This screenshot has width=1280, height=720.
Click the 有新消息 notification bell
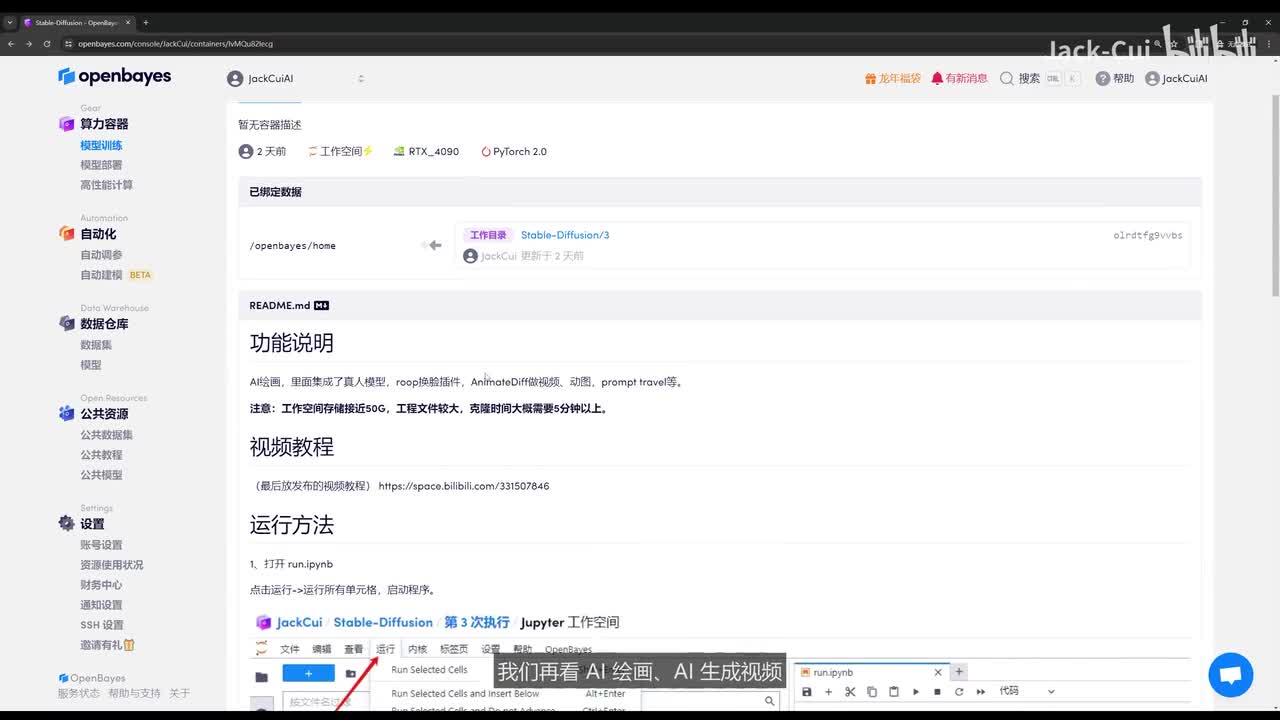pyautogui.click(x=937, y=78)
